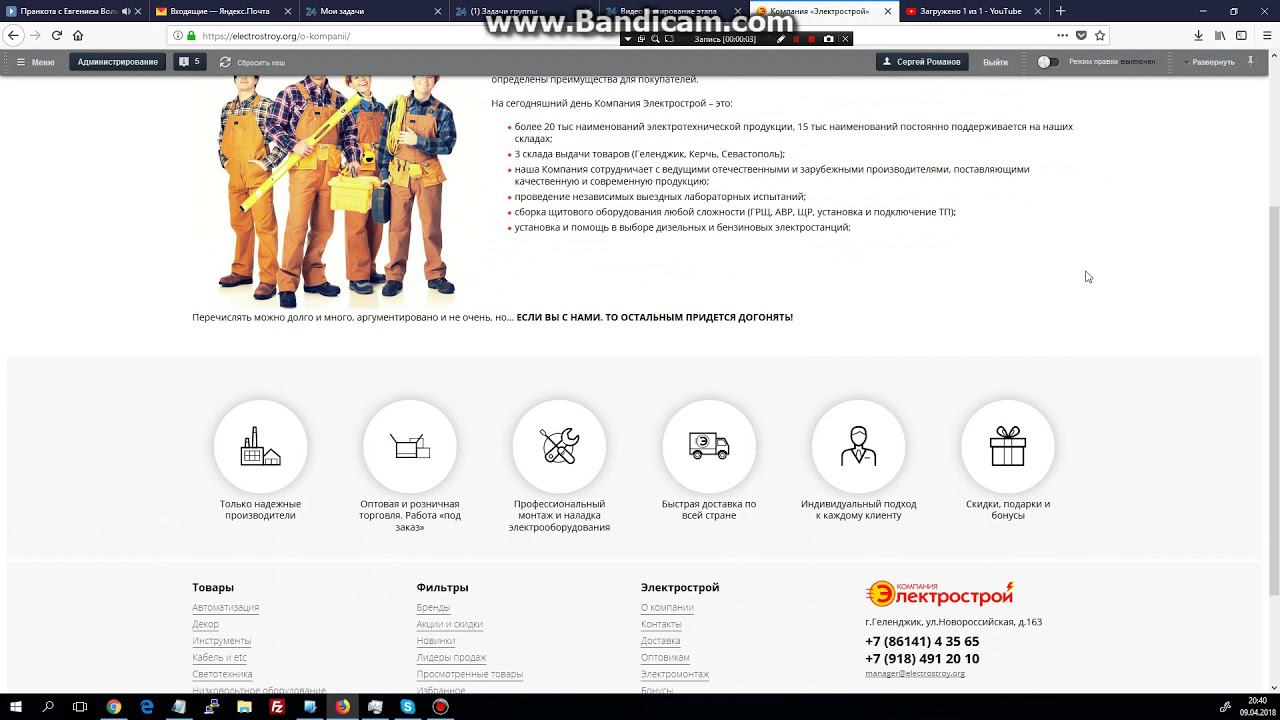
Task: Open the О компании footer link
Action: [667, 608]
